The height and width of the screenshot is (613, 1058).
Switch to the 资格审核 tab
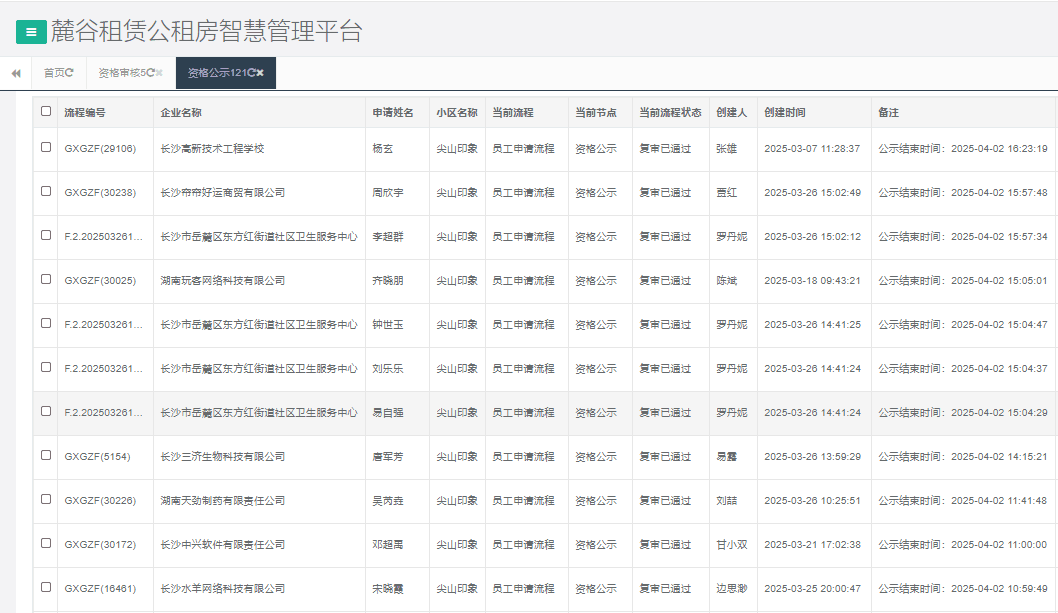122,72
